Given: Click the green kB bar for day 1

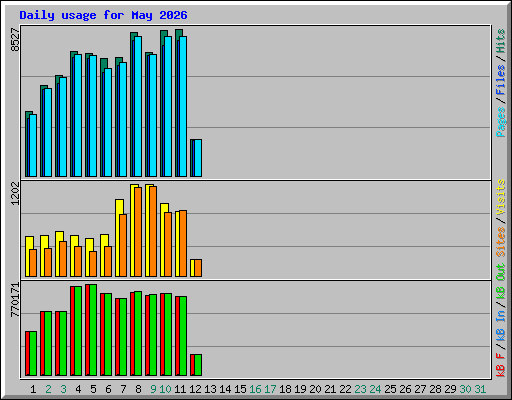Looking at the screenshot, I should tap(33, 354).
